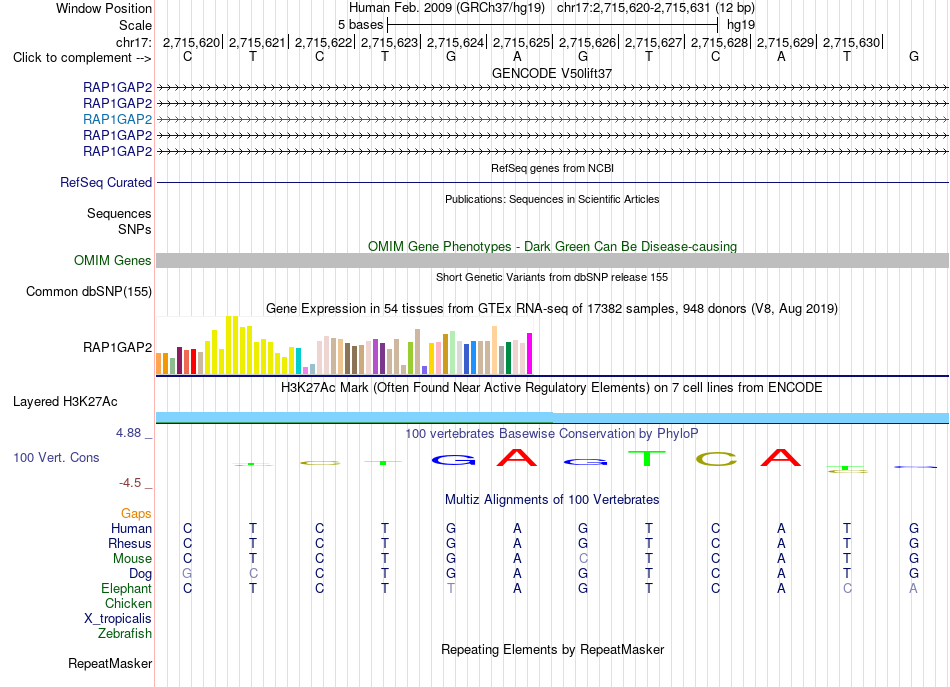Click the gray mismatch C in Mouse row

click(x=583, y=558)
